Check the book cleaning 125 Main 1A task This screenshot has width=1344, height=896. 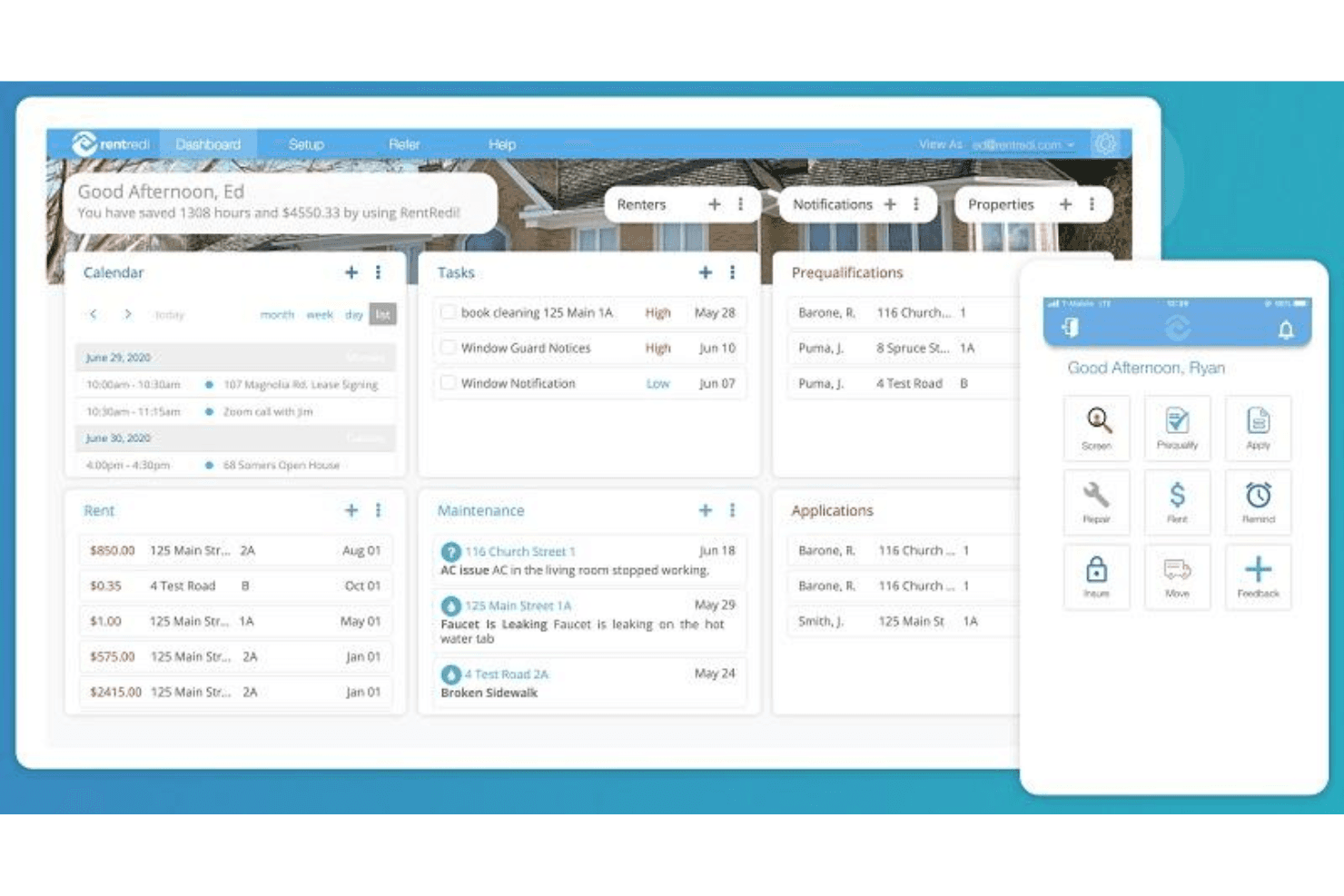pyautogui.click(x=448, y=312)
